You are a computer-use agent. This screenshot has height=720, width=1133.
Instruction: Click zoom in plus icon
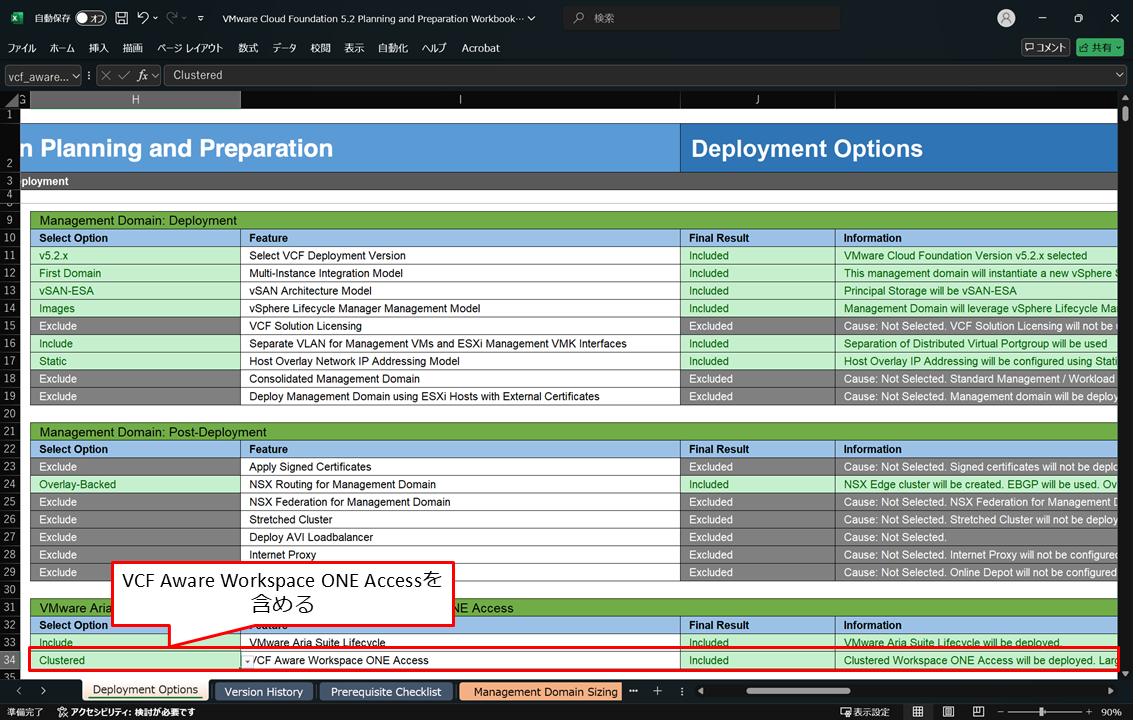1089,712
